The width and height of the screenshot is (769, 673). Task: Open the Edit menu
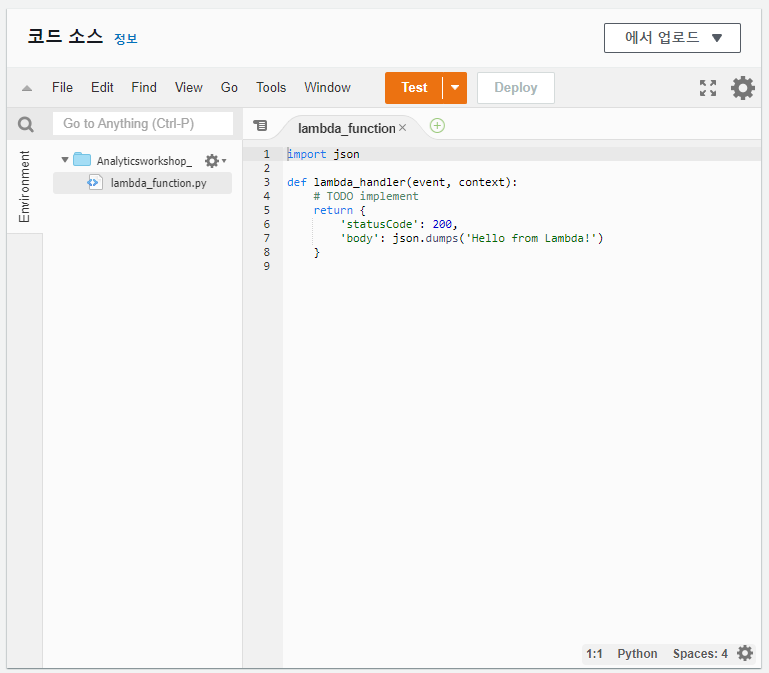(102, 87)
